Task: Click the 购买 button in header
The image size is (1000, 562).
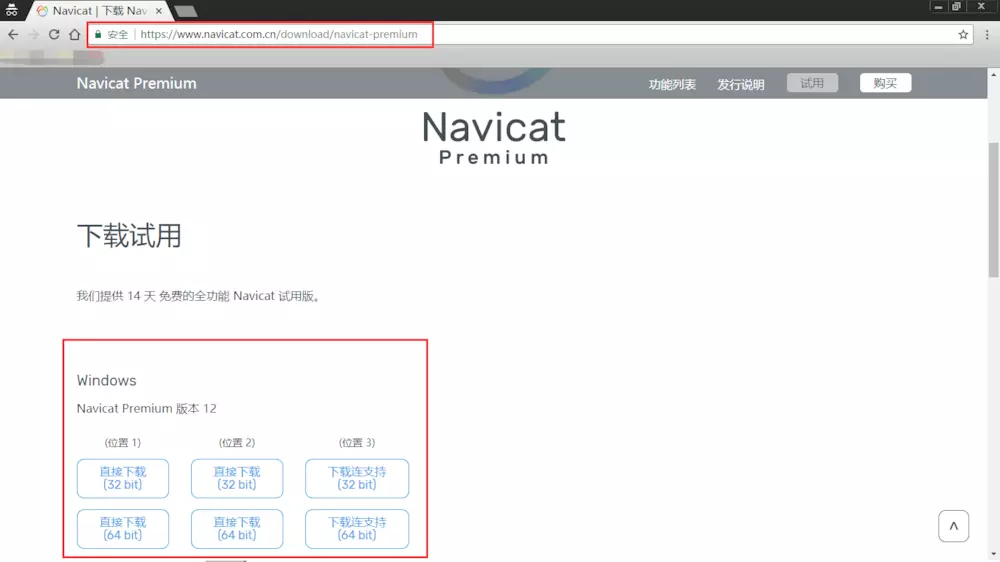Action: 885,83
